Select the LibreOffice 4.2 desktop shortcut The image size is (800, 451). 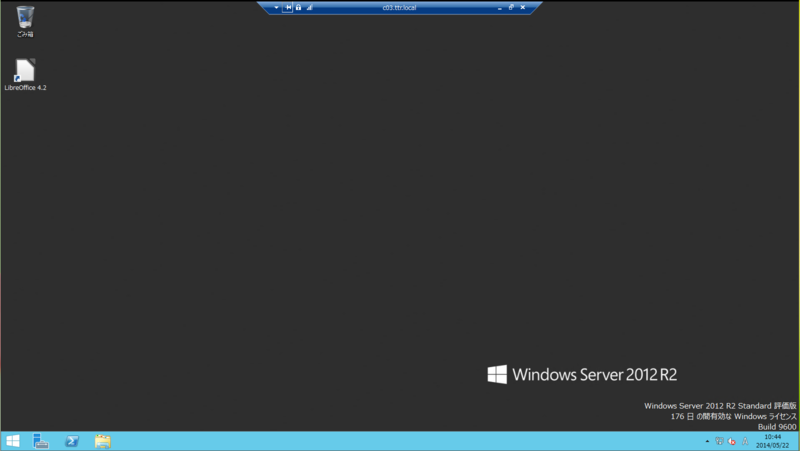[25, 74]
